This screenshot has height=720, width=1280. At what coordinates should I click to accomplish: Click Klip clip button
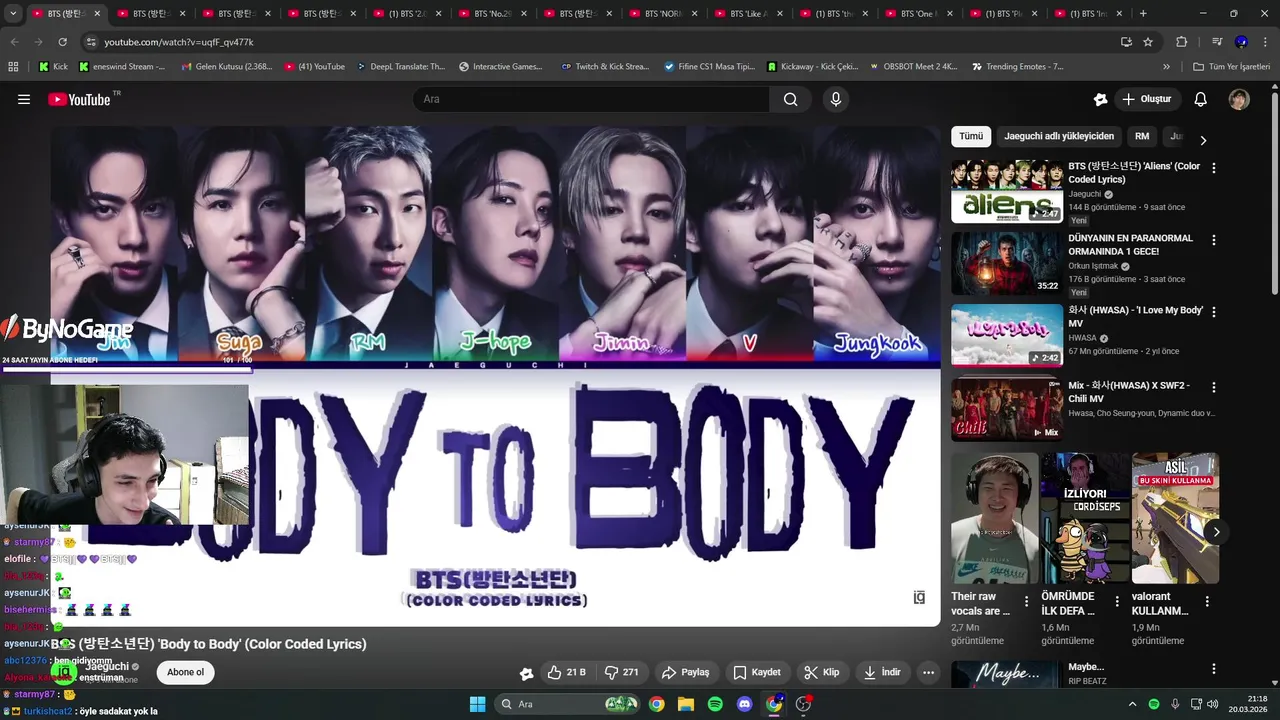point(823,672)
